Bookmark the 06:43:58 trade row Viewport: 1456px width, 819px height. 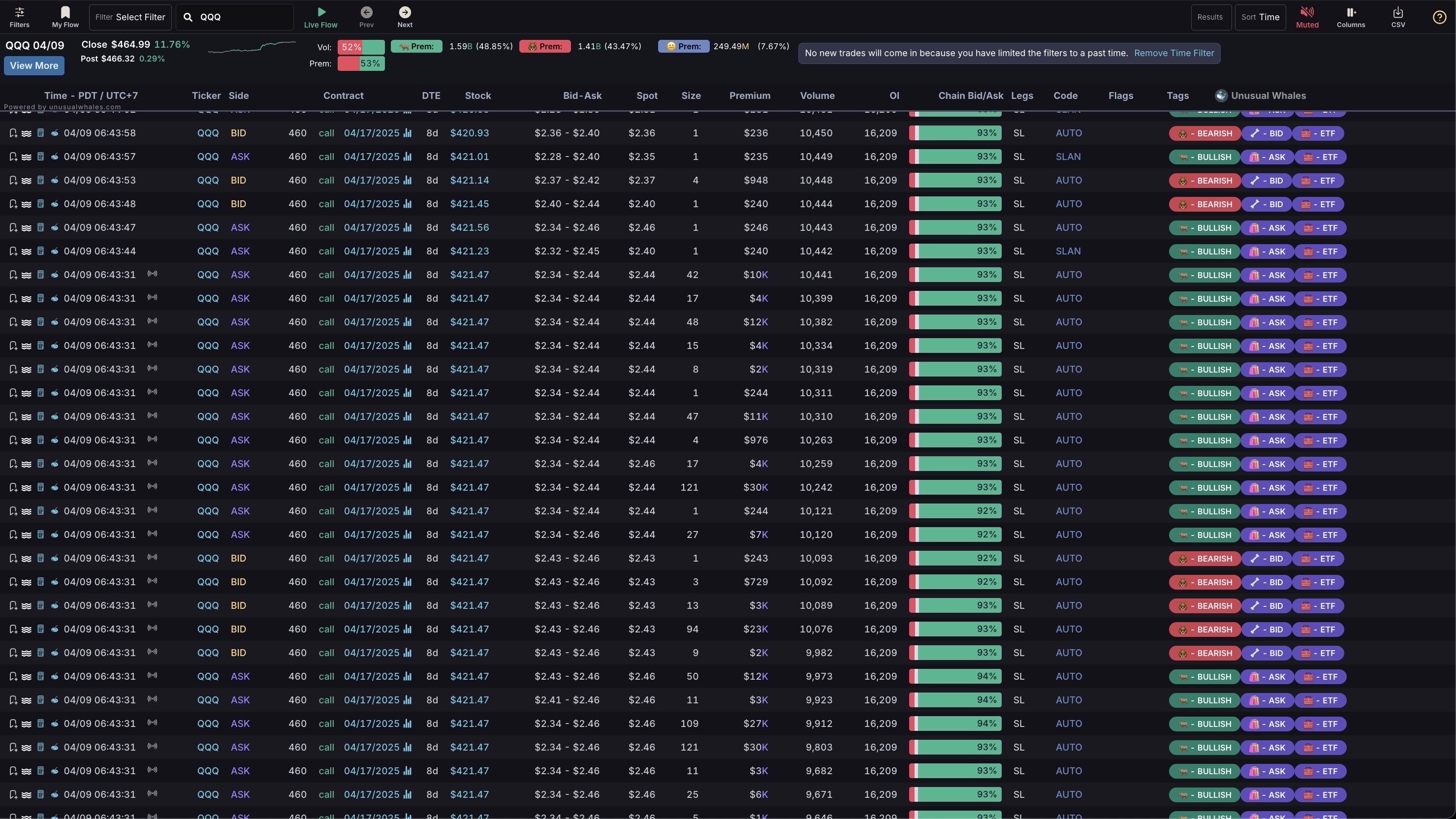pos(13,133)
